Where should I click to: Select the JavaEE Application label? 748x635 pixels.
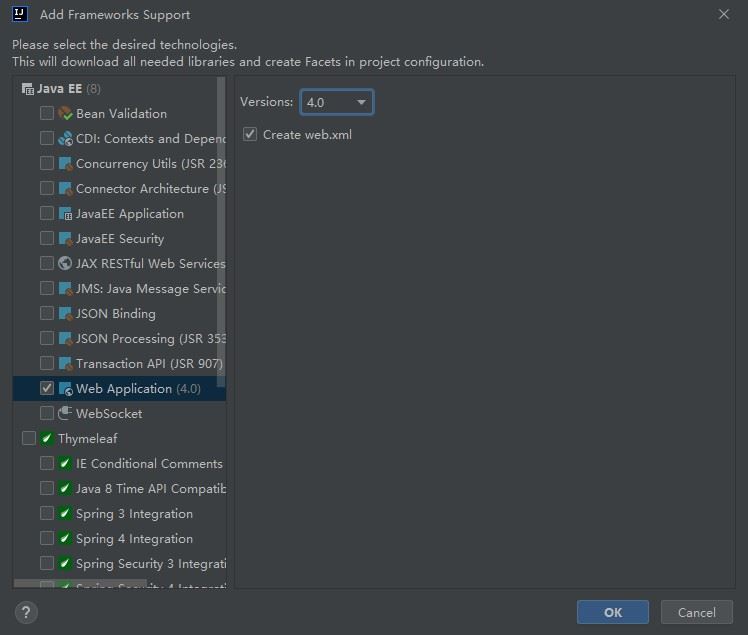[x=130, y=214]
